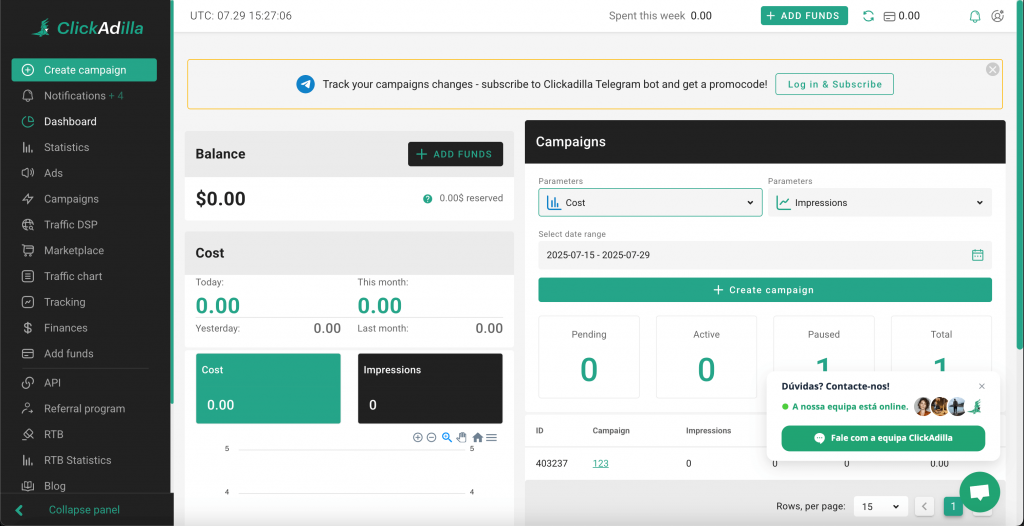Select the green Cost chart tile
Screen dimensions: 1024x526
pos(268,388)
